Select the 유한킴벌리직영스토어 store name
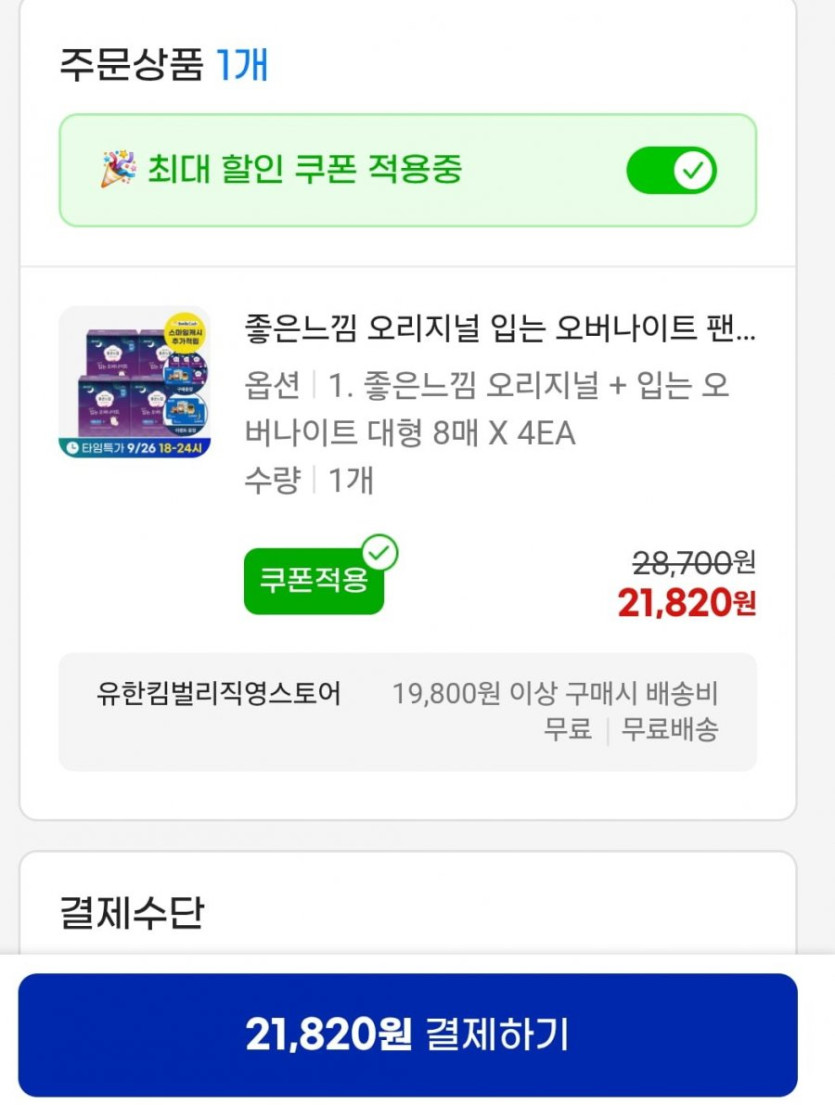 [219, 693]
